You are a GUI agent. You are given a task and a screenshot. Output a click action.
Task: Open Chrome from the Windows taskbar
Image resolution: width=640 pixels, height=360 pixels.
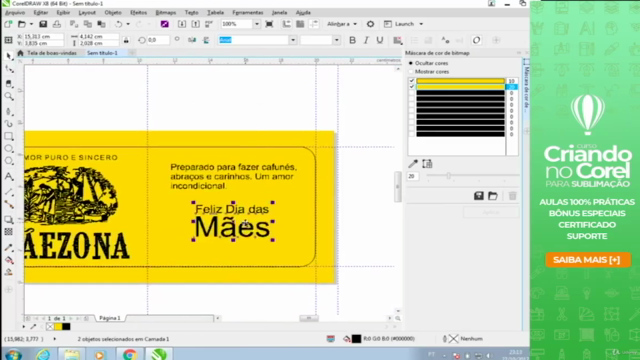[x=130, y=354]
